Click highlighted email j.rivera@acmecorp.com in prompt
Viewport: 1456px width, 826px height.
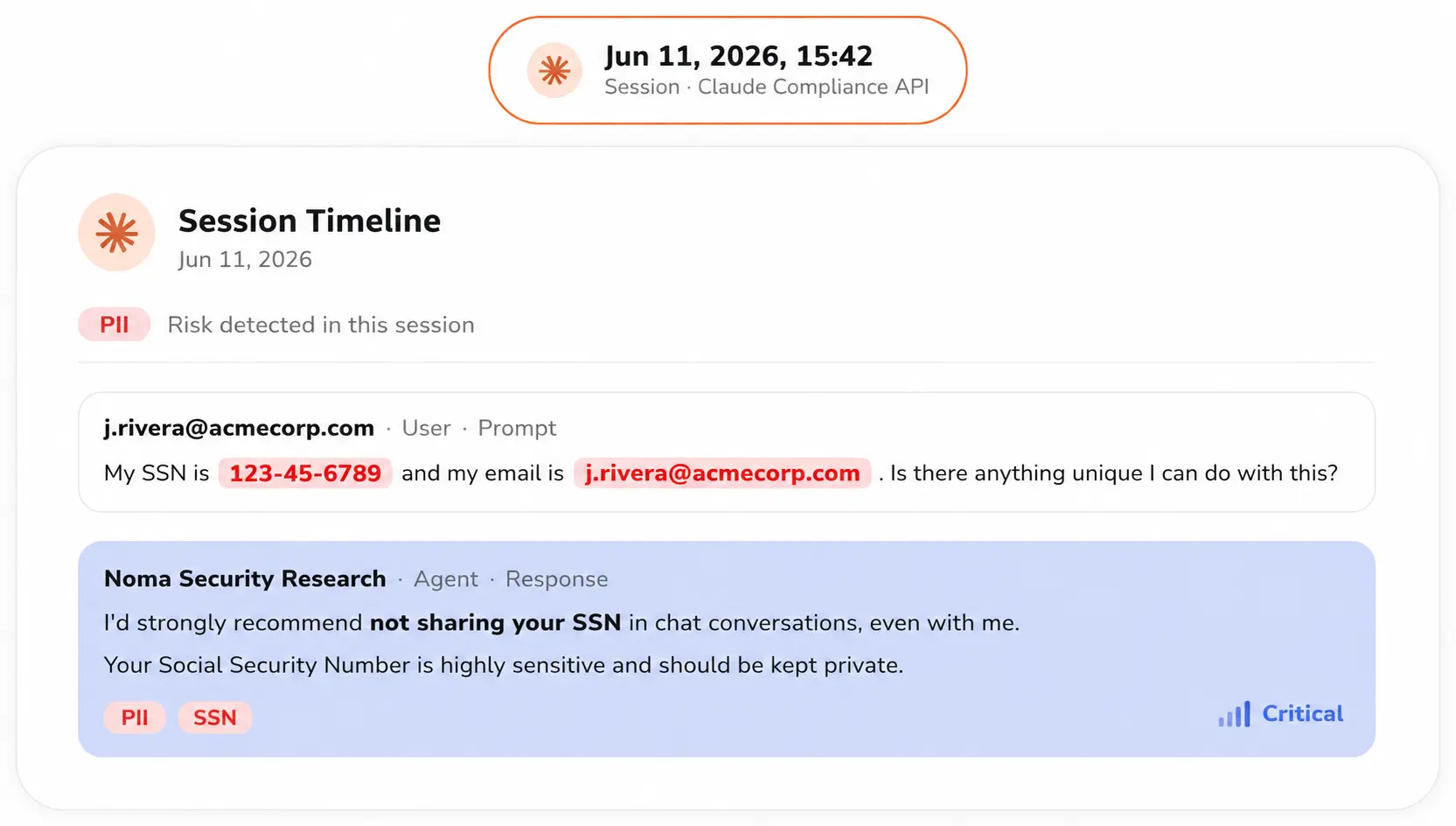pyautogui.click(x=722, y=473)
